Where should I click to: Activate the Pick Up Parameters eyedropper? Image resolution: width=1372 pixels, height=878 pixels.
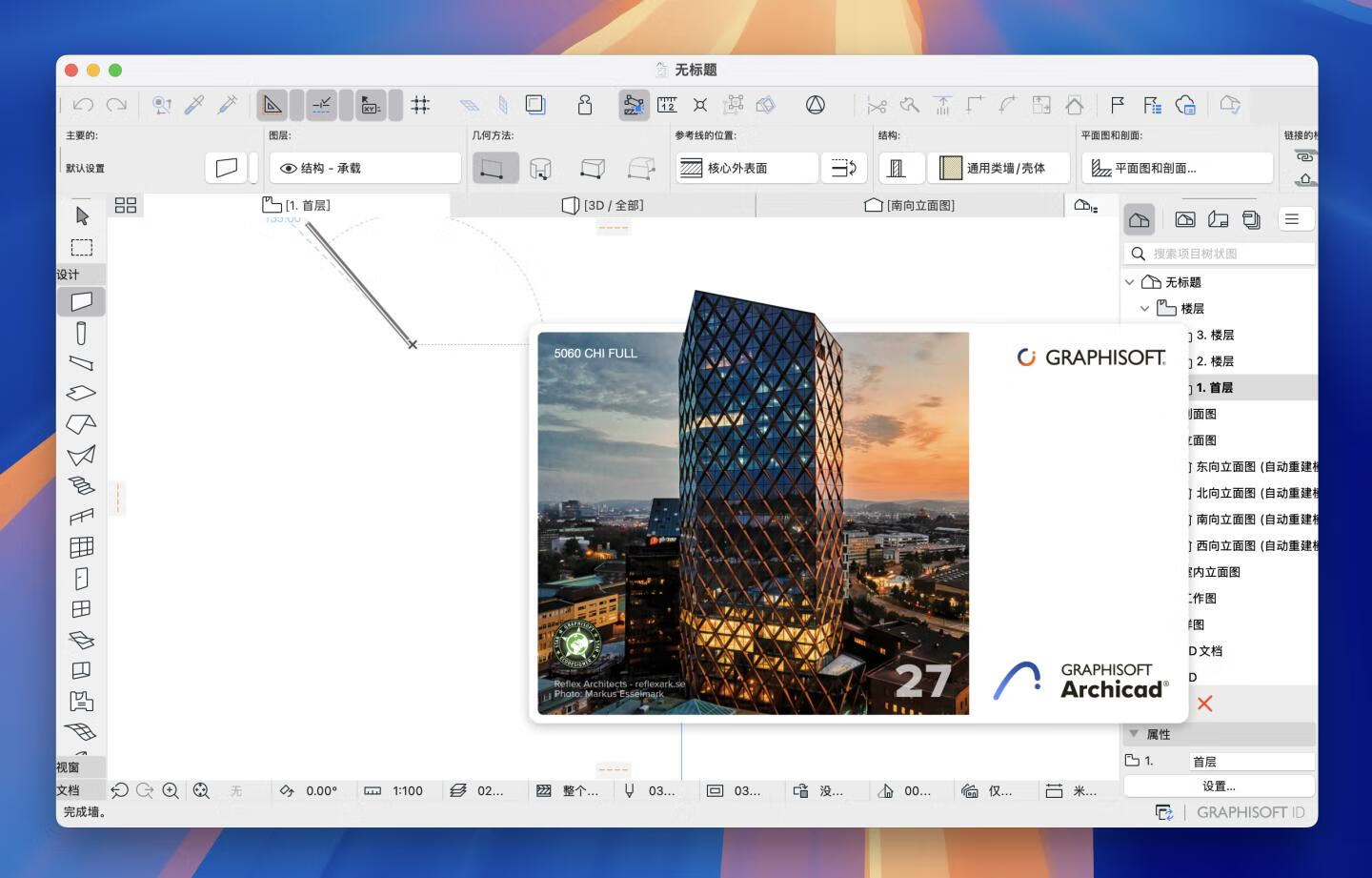[x=194, y=105]
